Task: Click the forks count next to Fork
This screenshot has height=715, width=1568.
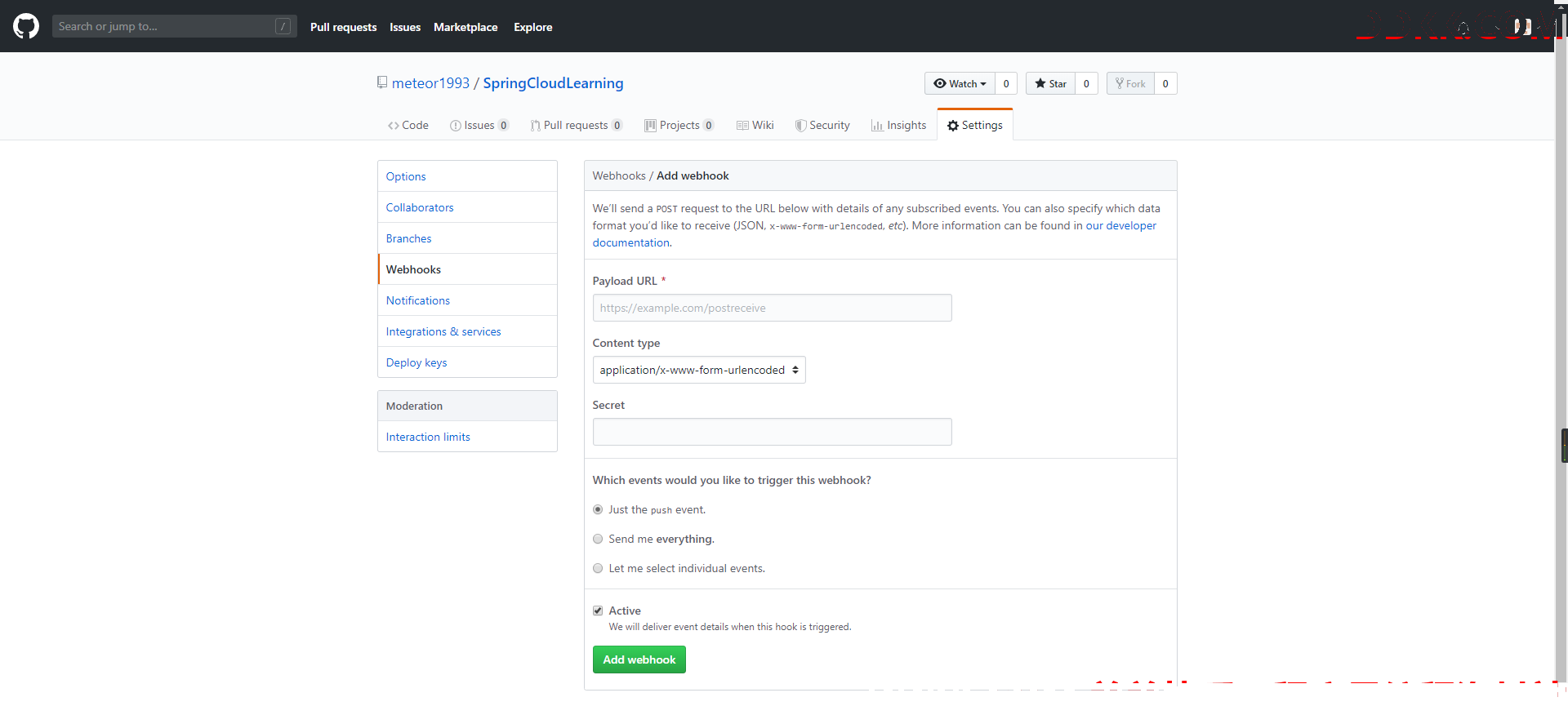Action: pos(1165,83)
